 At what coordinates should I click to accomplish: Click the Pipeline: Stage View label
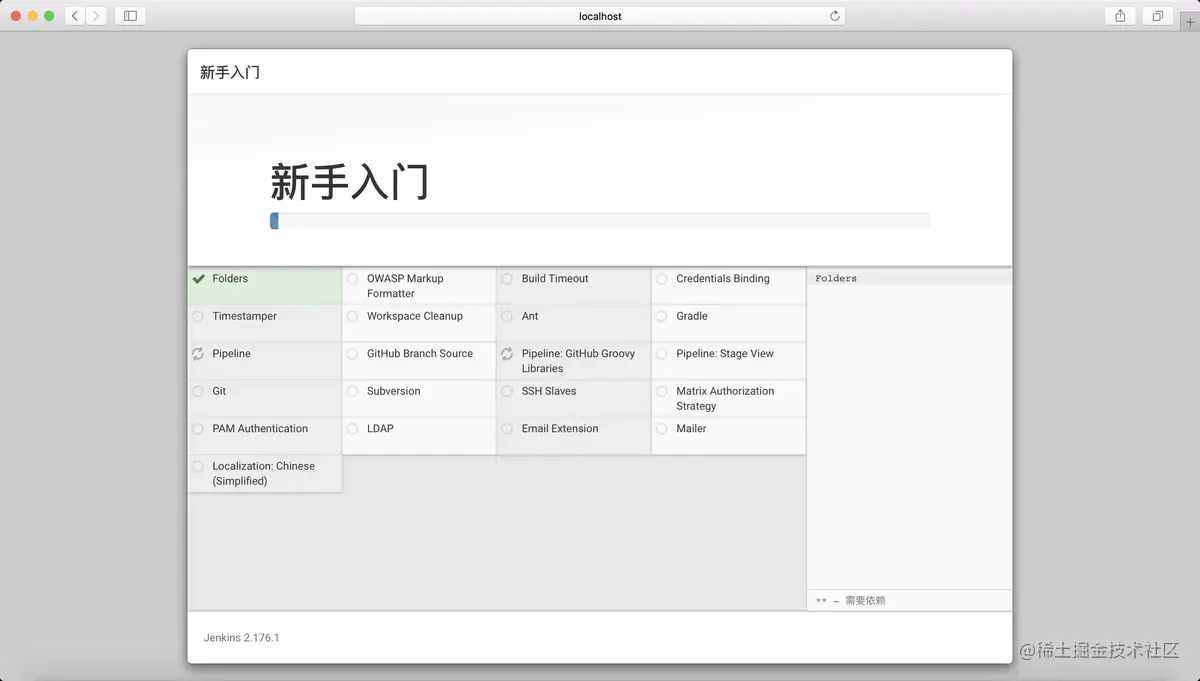coord(725,354)
